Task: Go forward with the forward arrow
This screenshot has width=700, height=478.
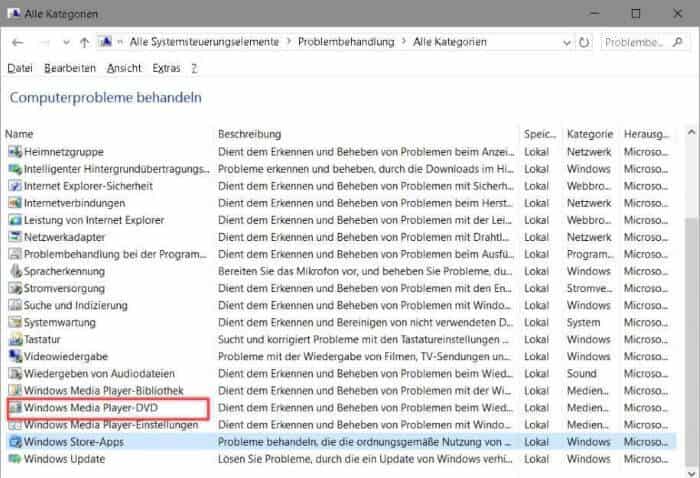Action: click(x=45, y=43)
